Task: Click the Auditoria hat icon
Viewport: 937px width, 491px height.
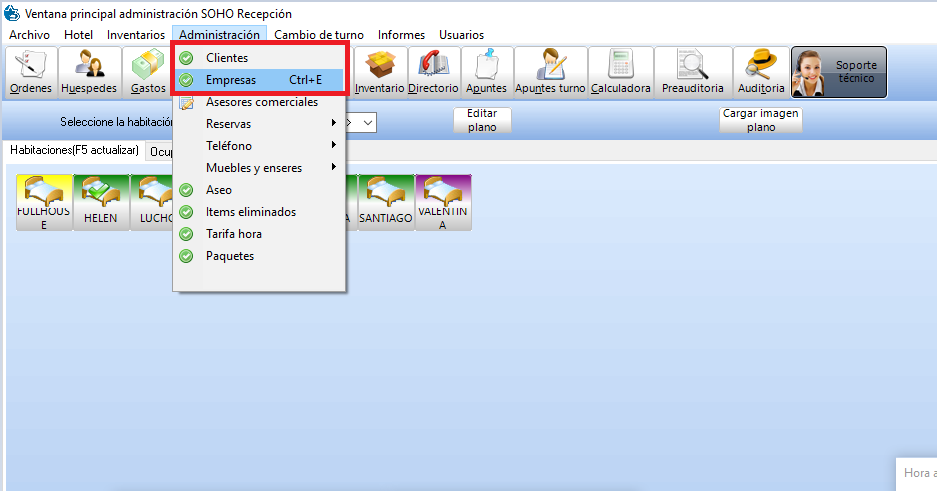Action: [761, 72]
